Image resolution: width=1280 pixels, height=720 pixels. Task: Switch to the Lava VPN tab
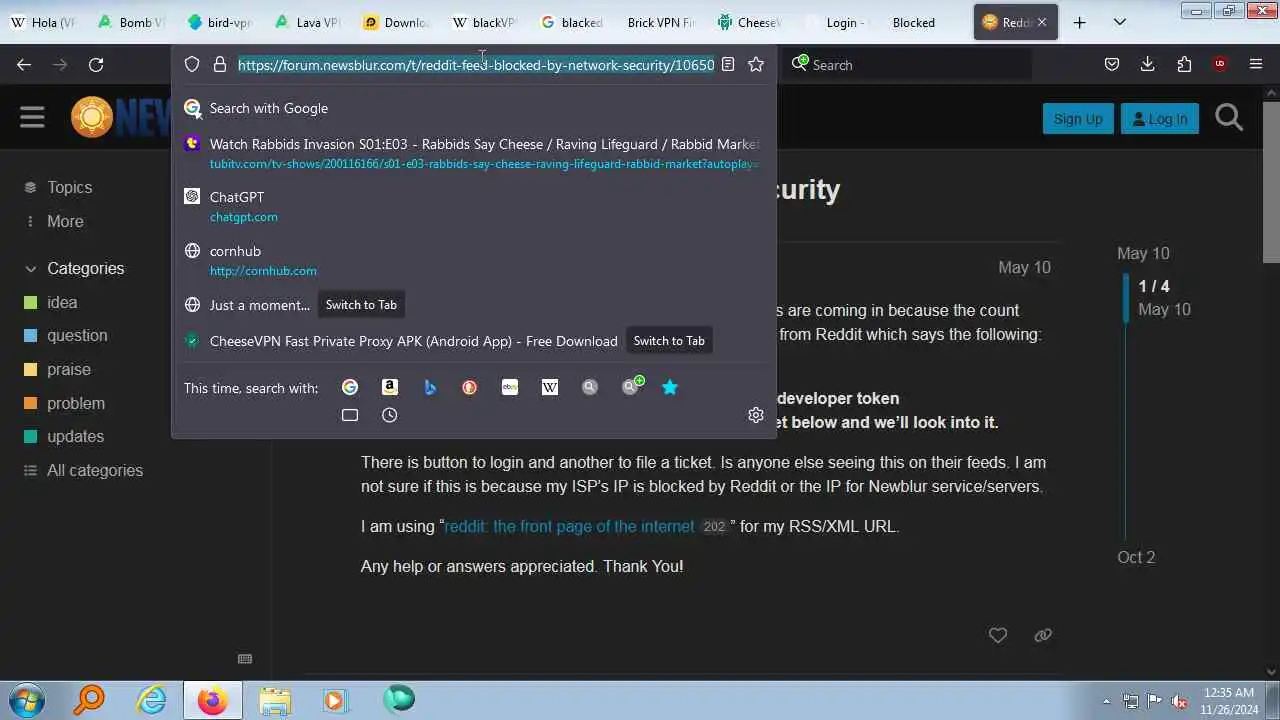[x=307, y=22]
